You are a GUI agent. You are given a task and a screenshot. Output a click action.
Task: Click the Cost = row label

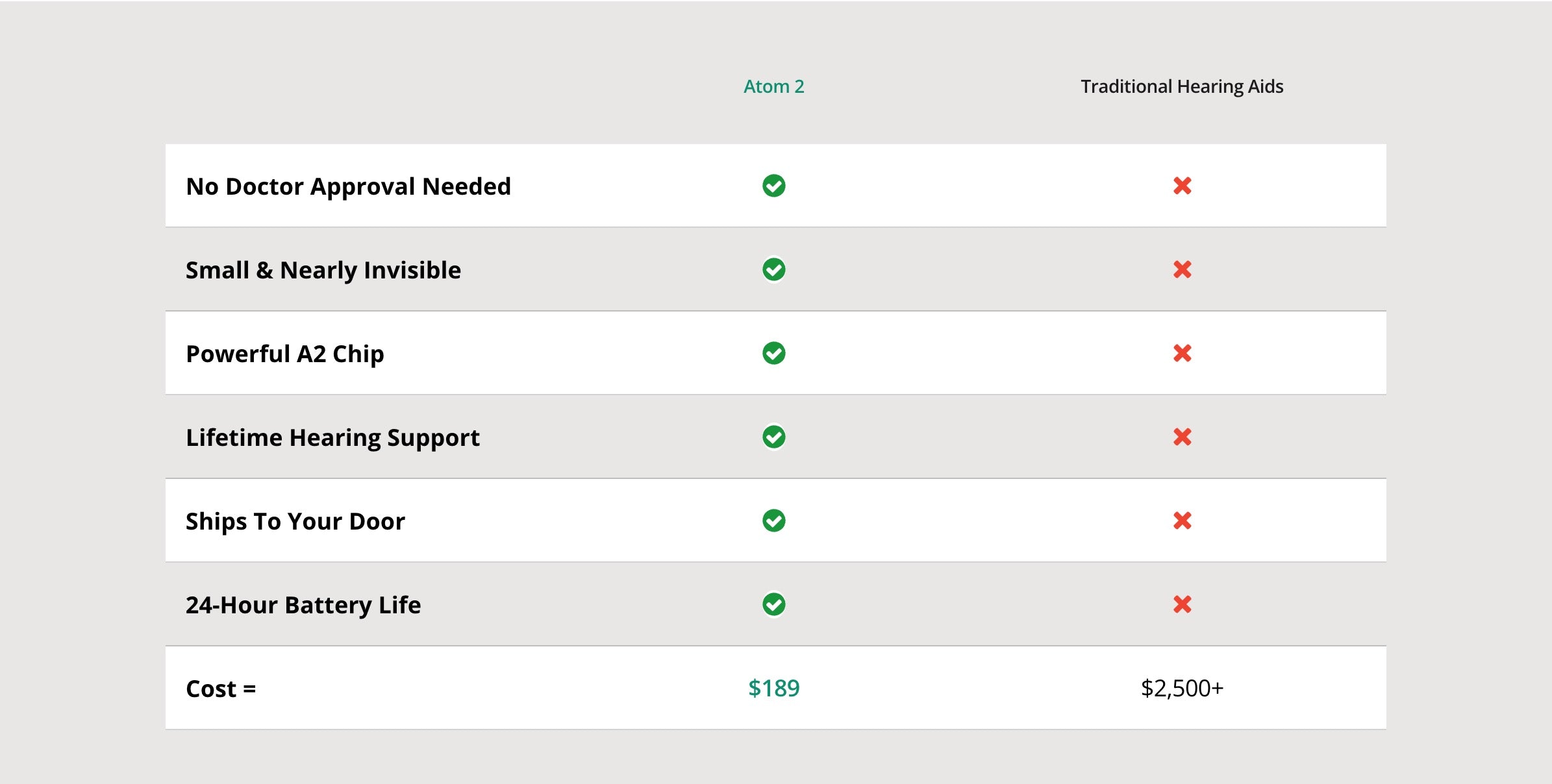pos(221,689)
